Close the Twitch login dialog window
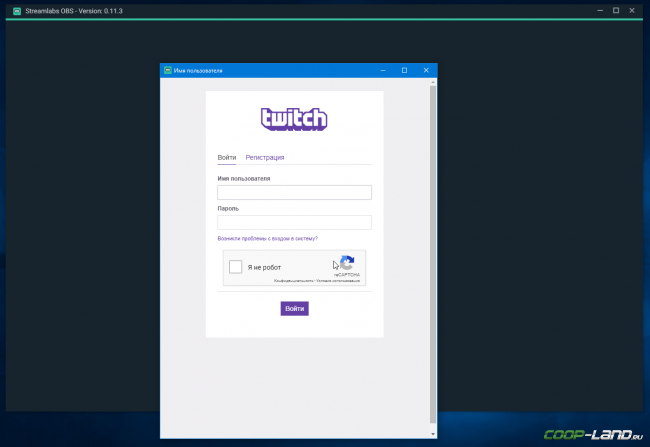The height and width of the screenshot is (447, 650). point(426,70)
